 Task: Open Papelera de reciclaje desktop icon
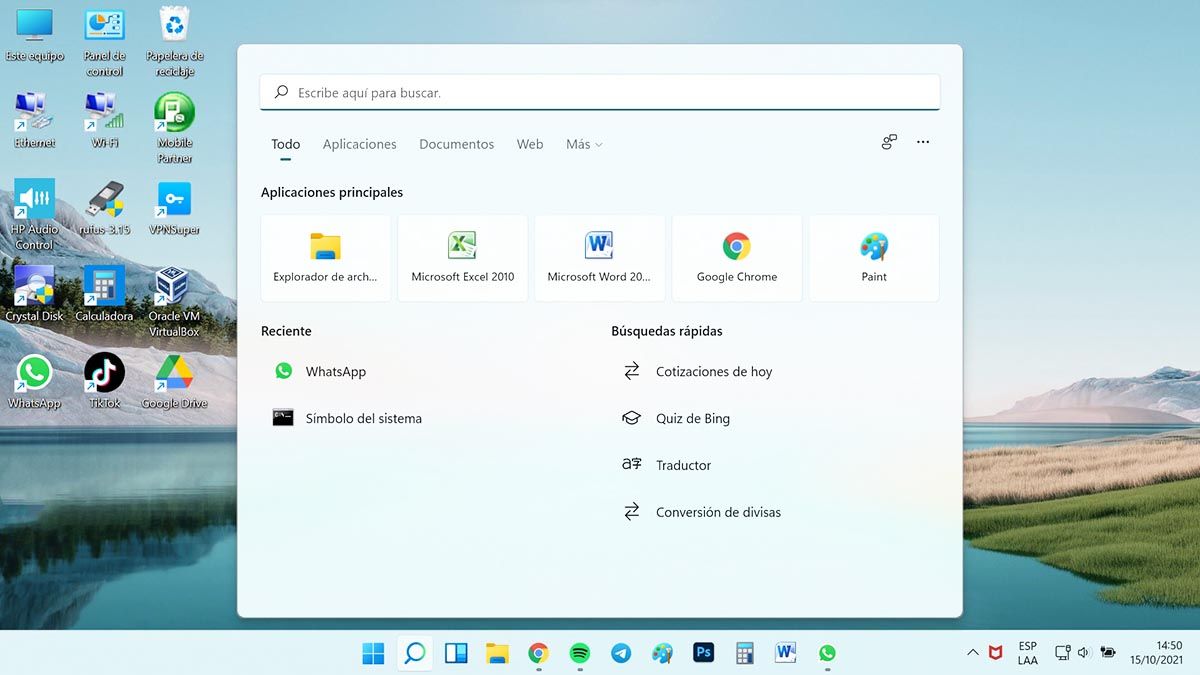point(174,42)
